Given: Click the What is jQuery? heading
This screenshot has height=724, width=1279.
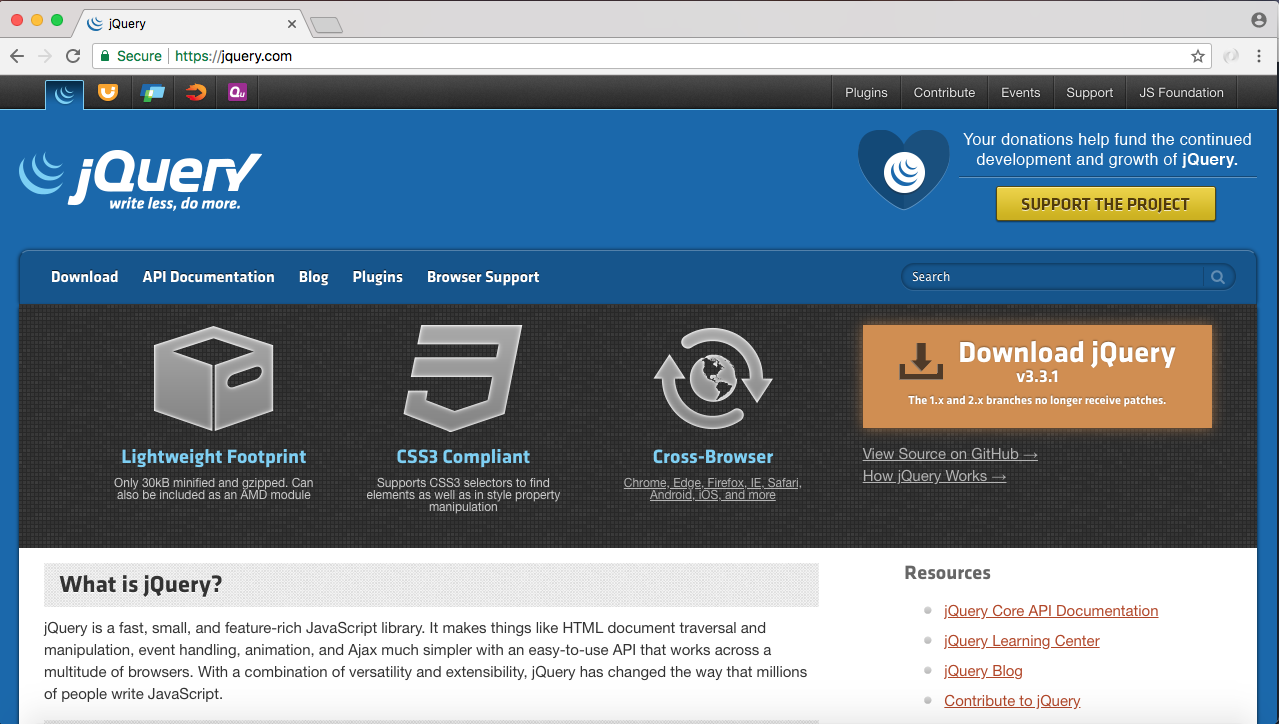Looking at the screenshot, I should (141, 584).
